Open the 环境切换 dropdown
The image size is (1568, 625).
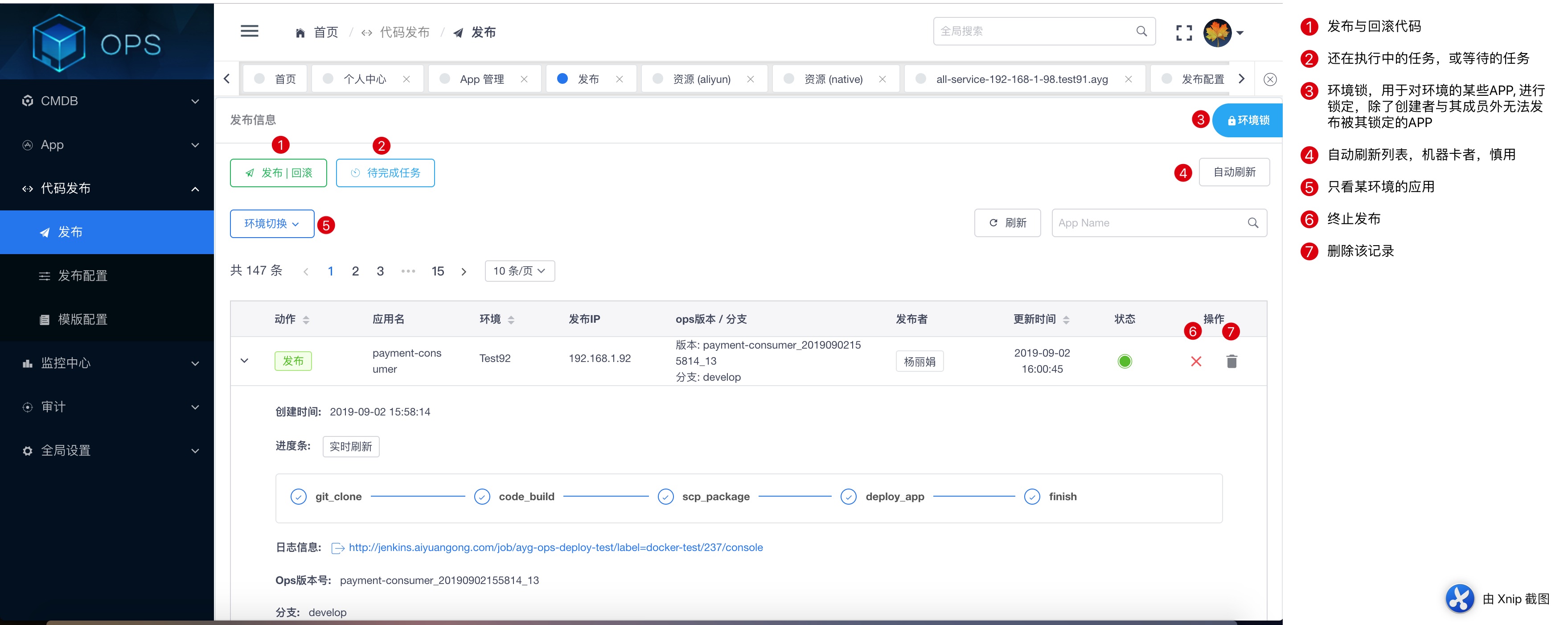coord(271,223)
